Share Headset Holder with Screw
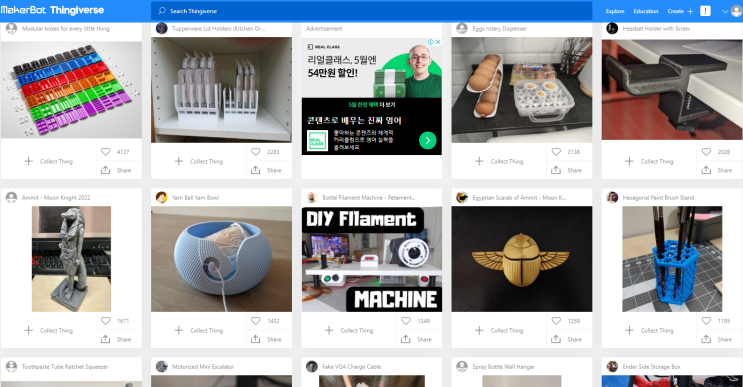 [x=716, y=170]
